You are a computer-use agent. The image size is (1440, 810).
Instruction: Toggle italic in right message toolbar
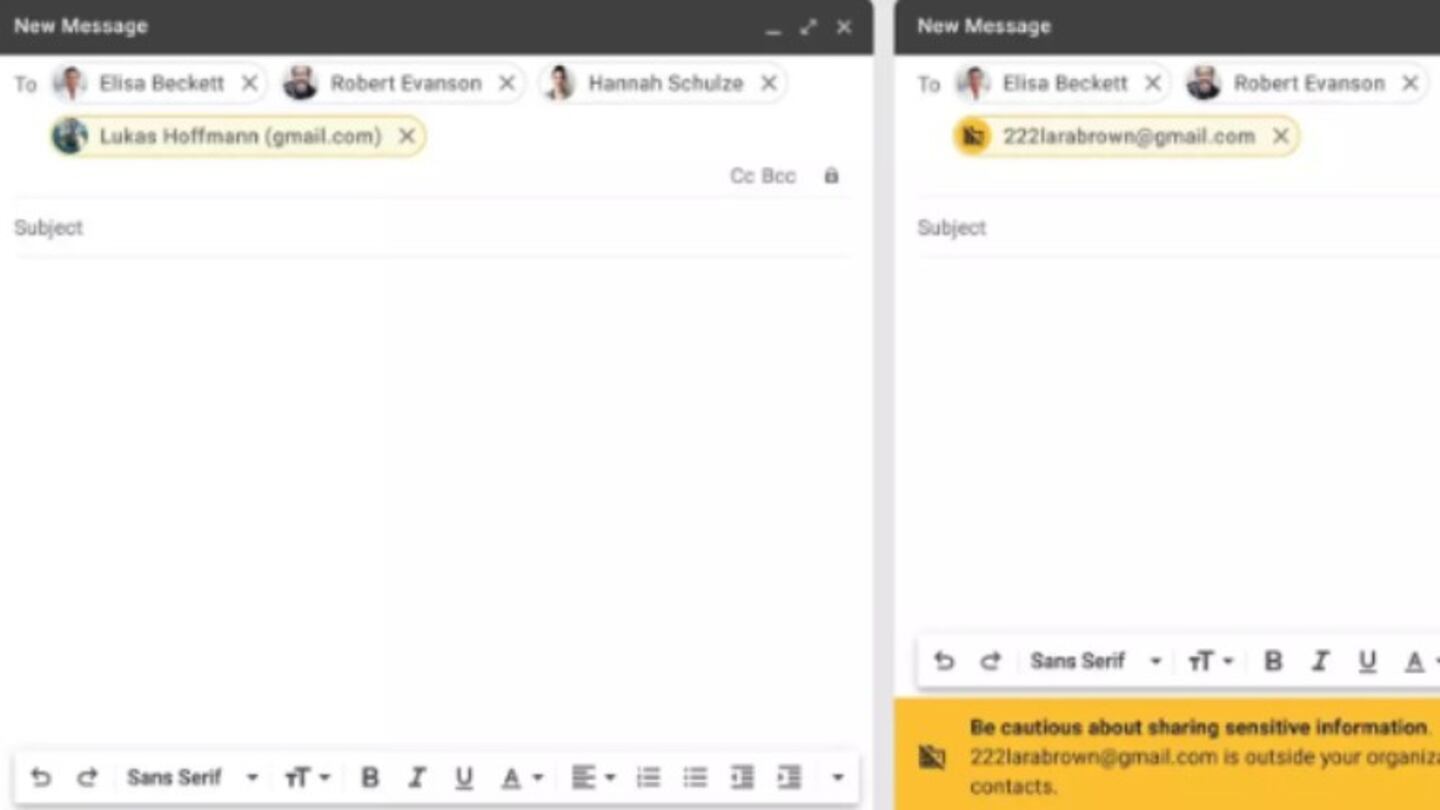[x=1320, y=661]
